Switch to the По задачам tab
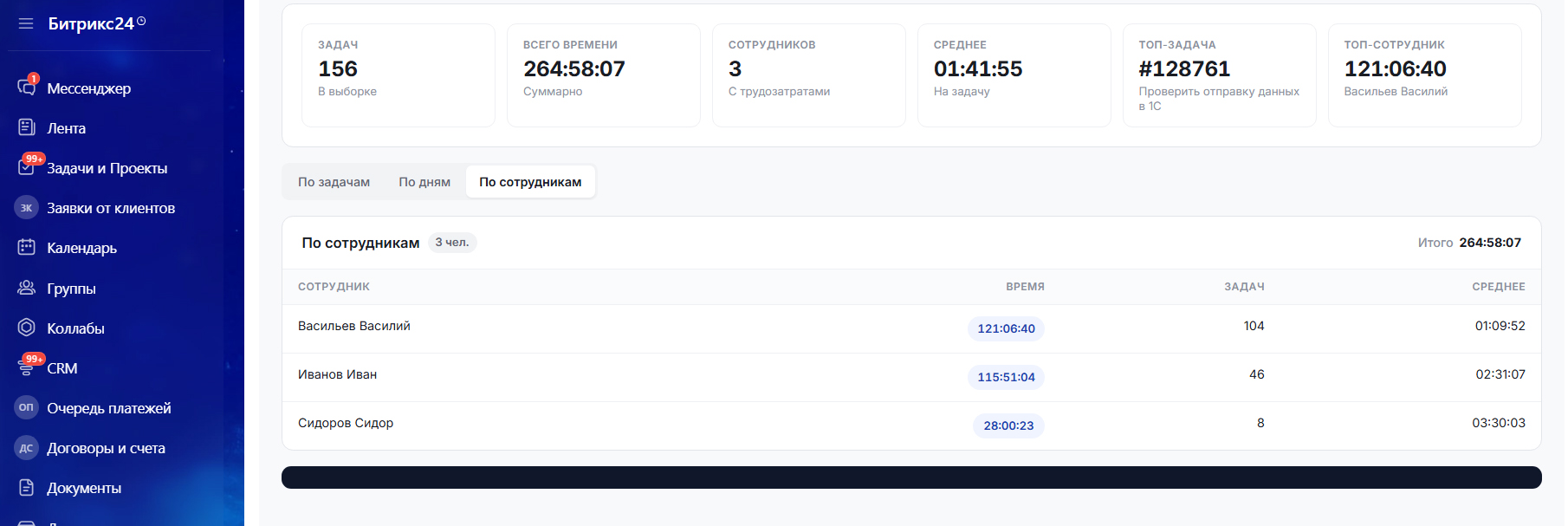Image resolution: width=1568 pixels, height=526 pixels. 334,182
